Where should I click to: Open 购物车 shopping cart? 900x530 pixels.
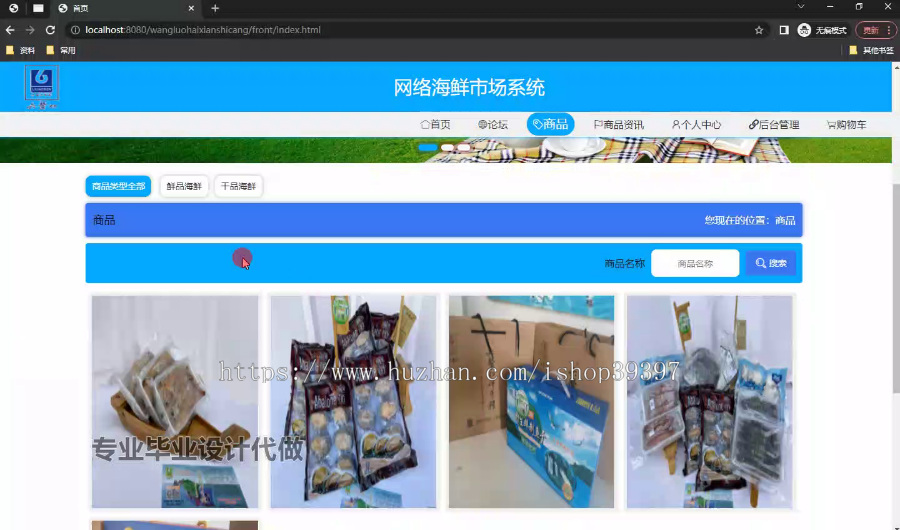click(x=846, y=125)
